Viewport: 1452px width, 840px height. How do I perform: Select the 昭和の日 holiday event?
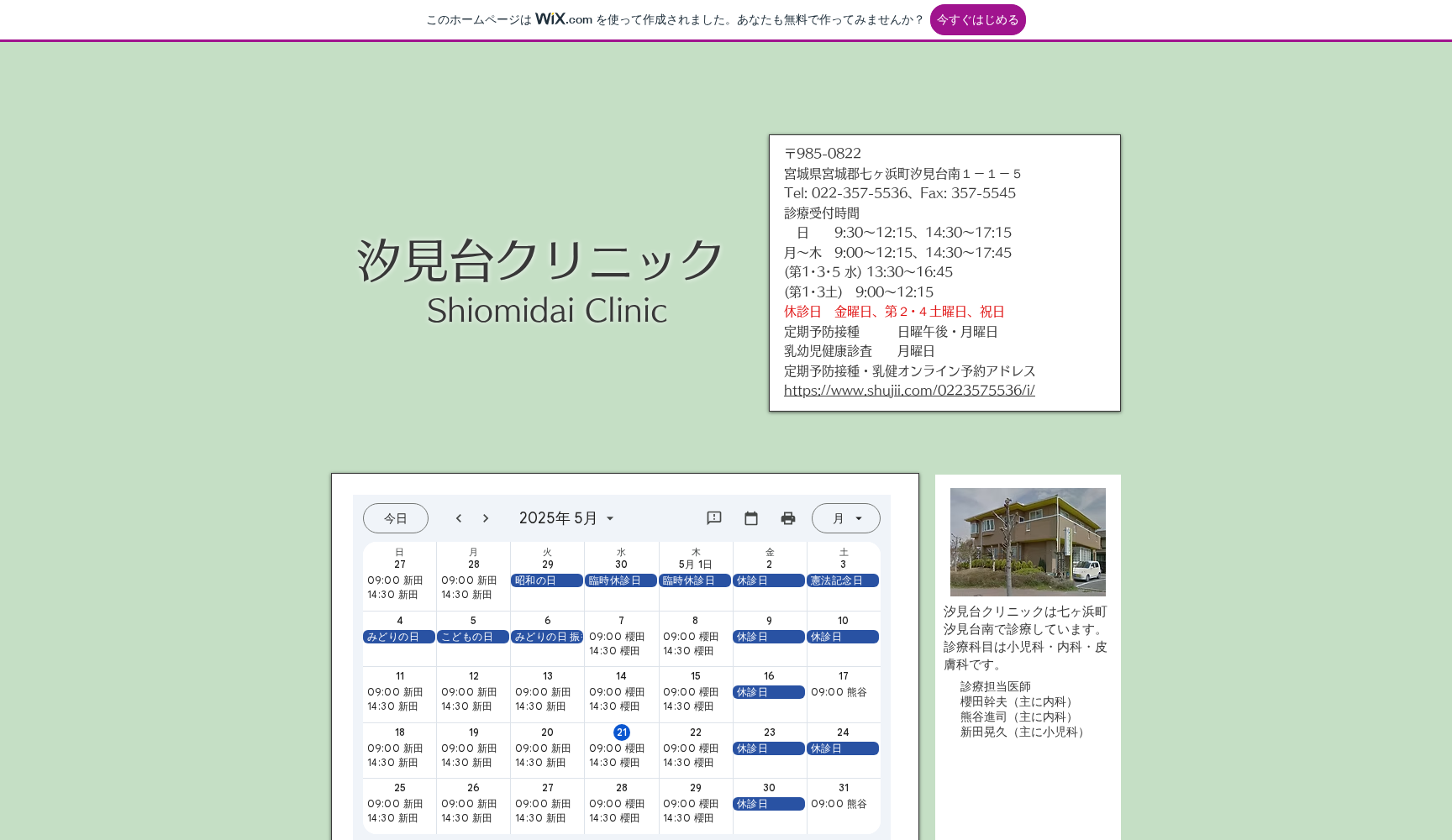[x=547, y=580]
